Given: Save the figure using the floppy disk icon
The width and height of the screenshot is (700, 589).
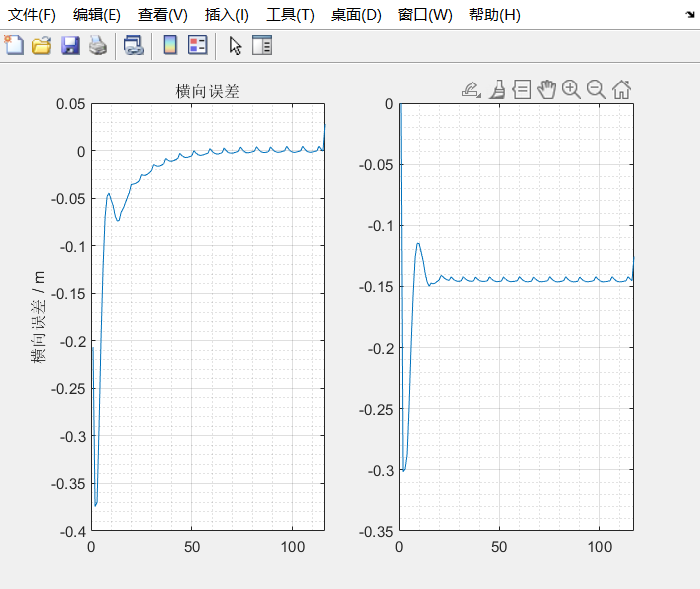Looking at the screenshot, I should tap(70, 46).
